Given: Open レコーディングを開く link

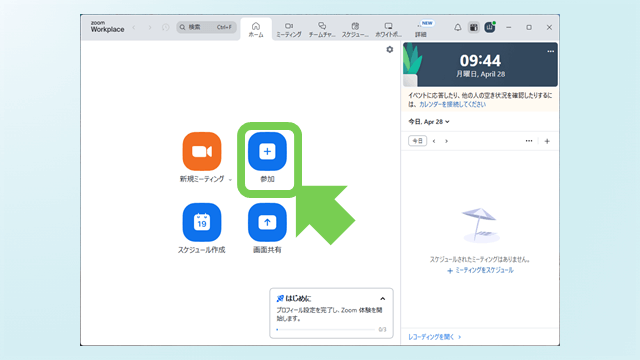Looking at the screenshot, I should click(434, 337).
